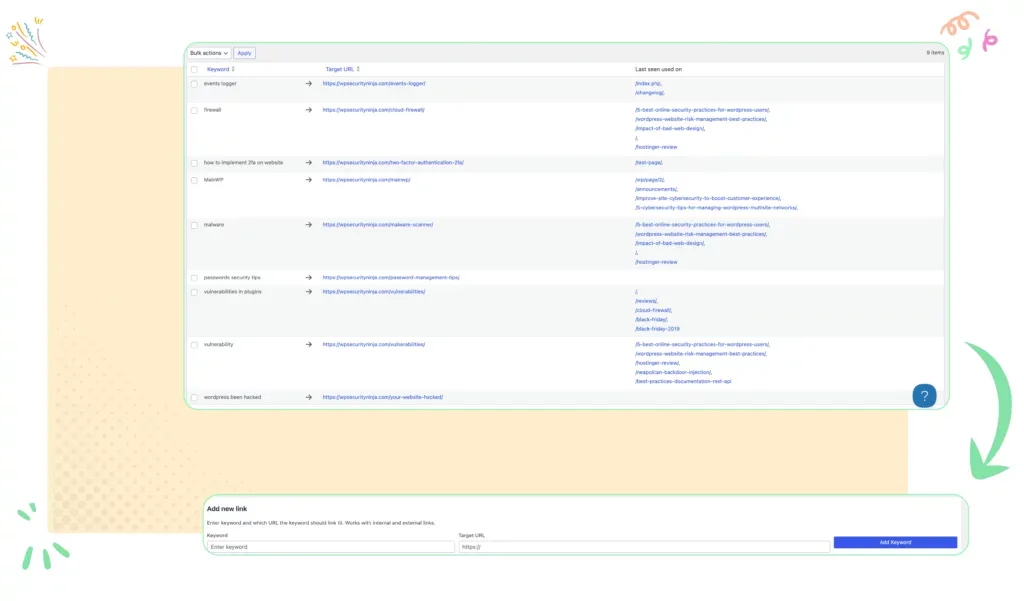The width and height of the screenshot is (1024, 601).
Task: Open the /best-practices-documentation-rest-api link
Action: [683, 382]
